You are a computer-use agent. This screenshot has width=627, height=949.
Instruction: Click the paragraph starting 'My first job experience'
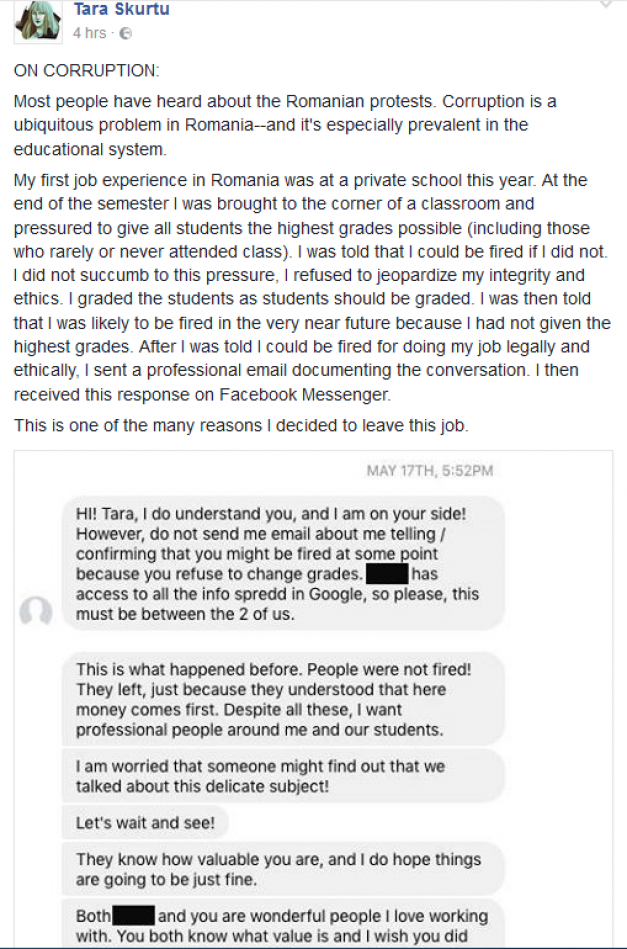click(x=312, y=287)
